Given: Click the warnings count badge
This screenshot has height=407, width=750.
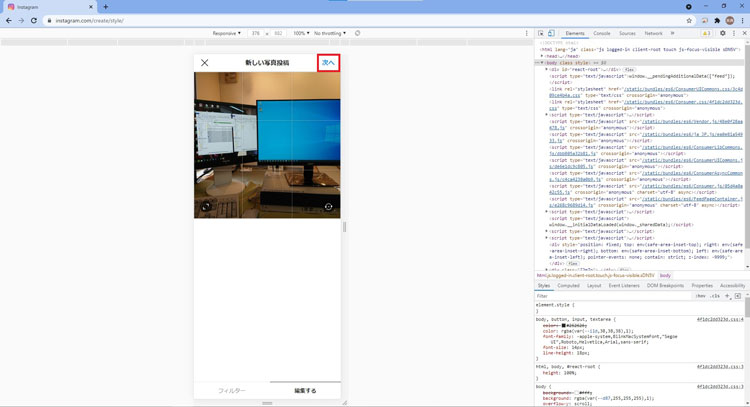Looking at the screenshot, I should tap(706, 33).
